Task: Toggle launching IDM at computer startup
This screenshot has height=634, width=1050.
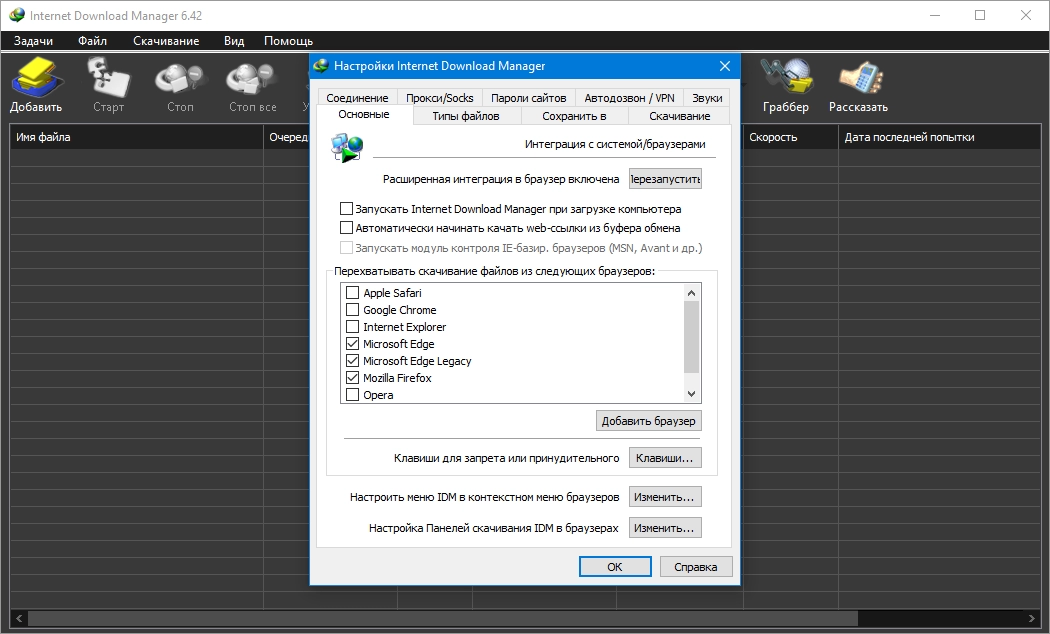Action: point(346,209)
